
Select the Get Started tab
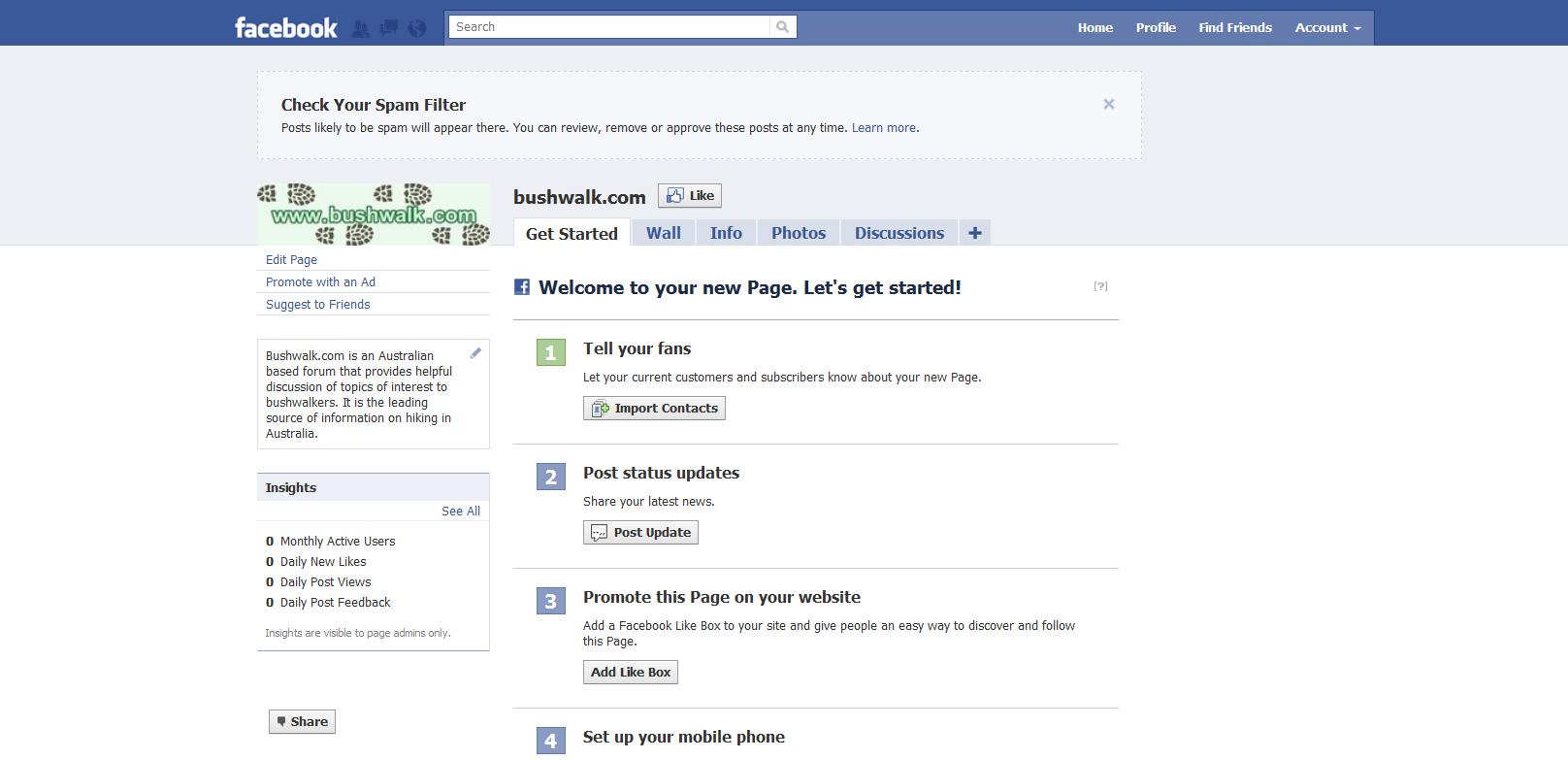pos(572,233)
